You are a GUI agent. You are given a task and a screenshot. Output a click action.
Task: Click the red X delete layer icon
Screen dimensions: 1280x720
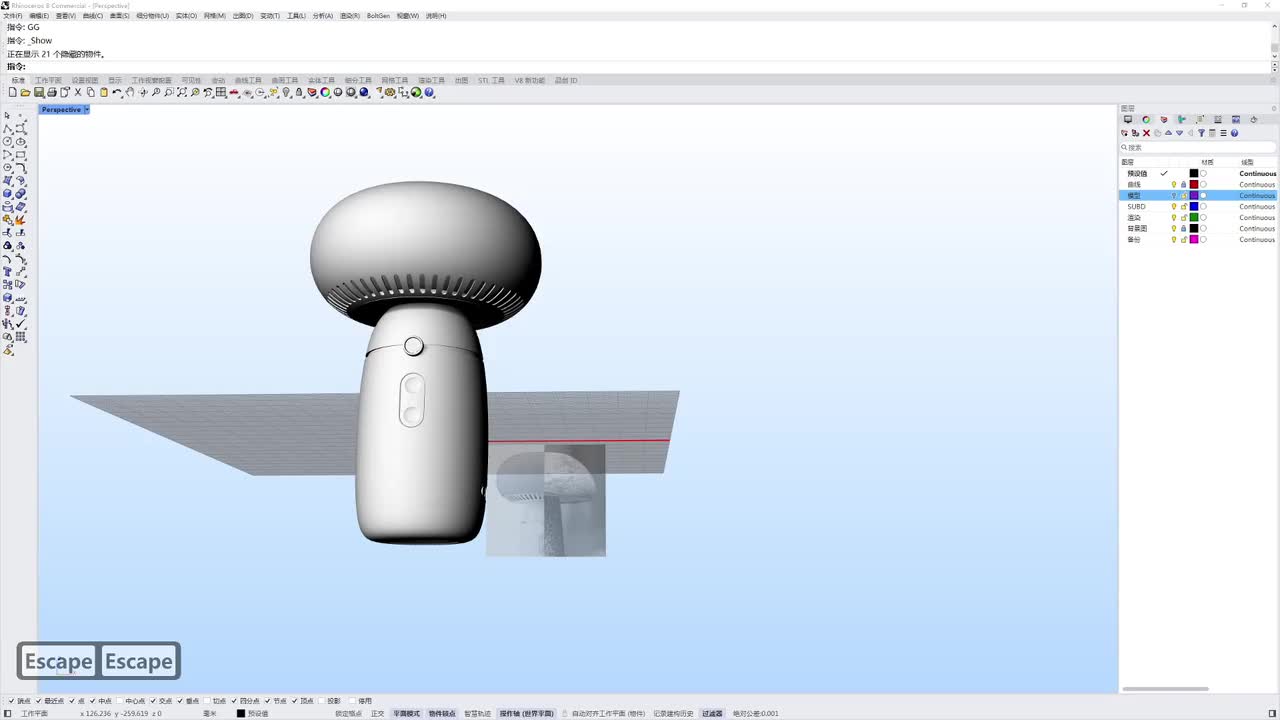point(1146,133)
